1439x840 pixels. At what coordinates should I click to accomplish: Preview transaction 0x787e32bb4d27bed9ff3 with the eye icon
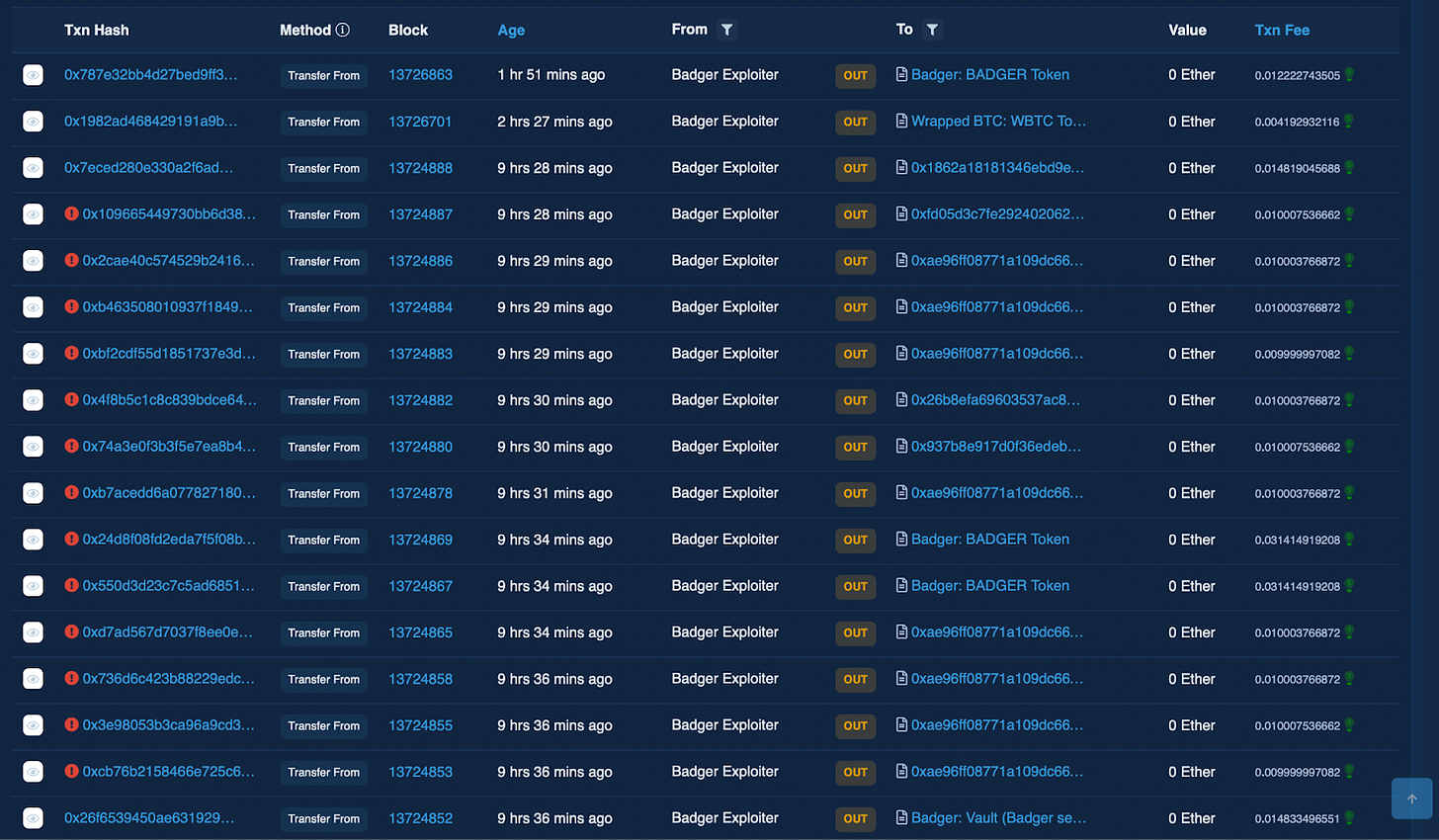(33, 75)
